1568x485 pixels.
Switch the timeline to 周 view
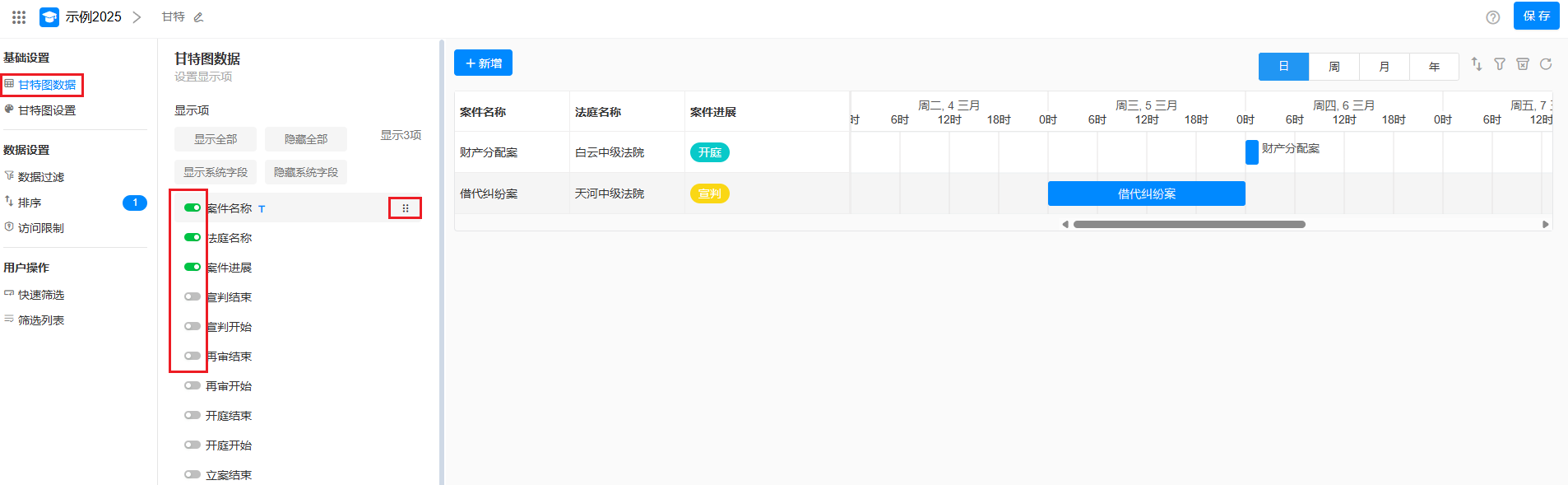tap(1334, 67)
